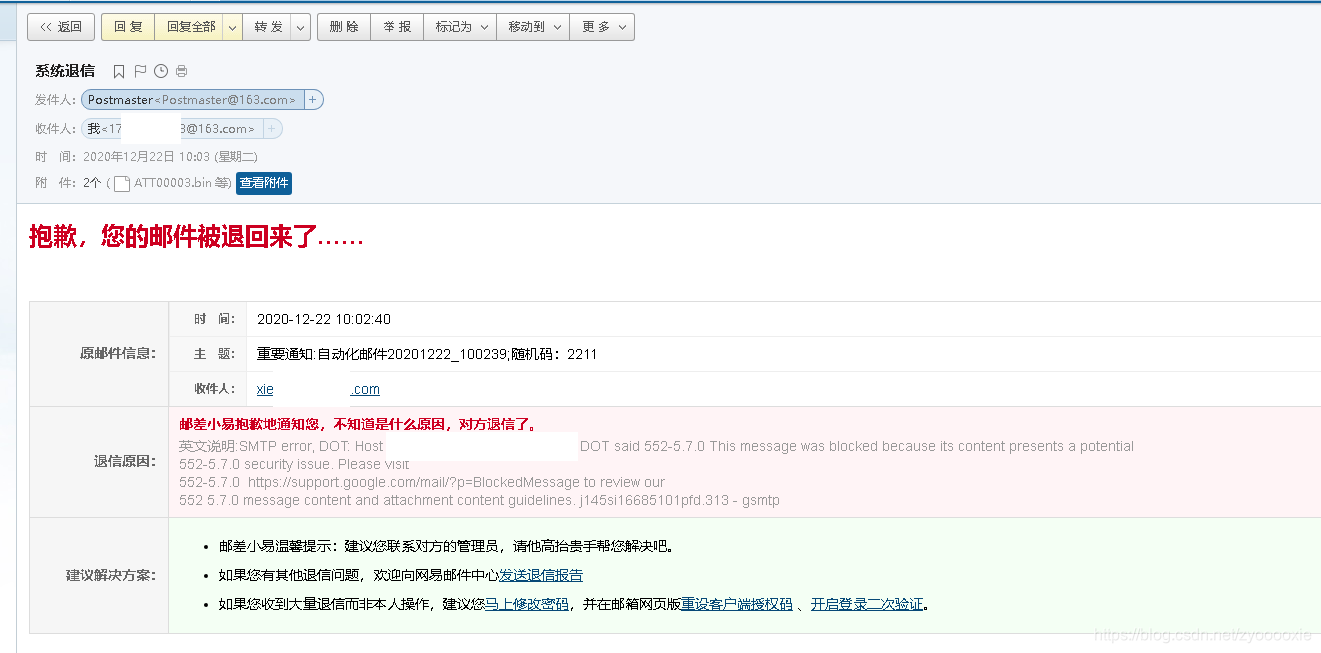Click the attachment name ATT00003.bin
Image resolution: width=1321 pixels, height=653 pixels.
(x=173, y=183)
